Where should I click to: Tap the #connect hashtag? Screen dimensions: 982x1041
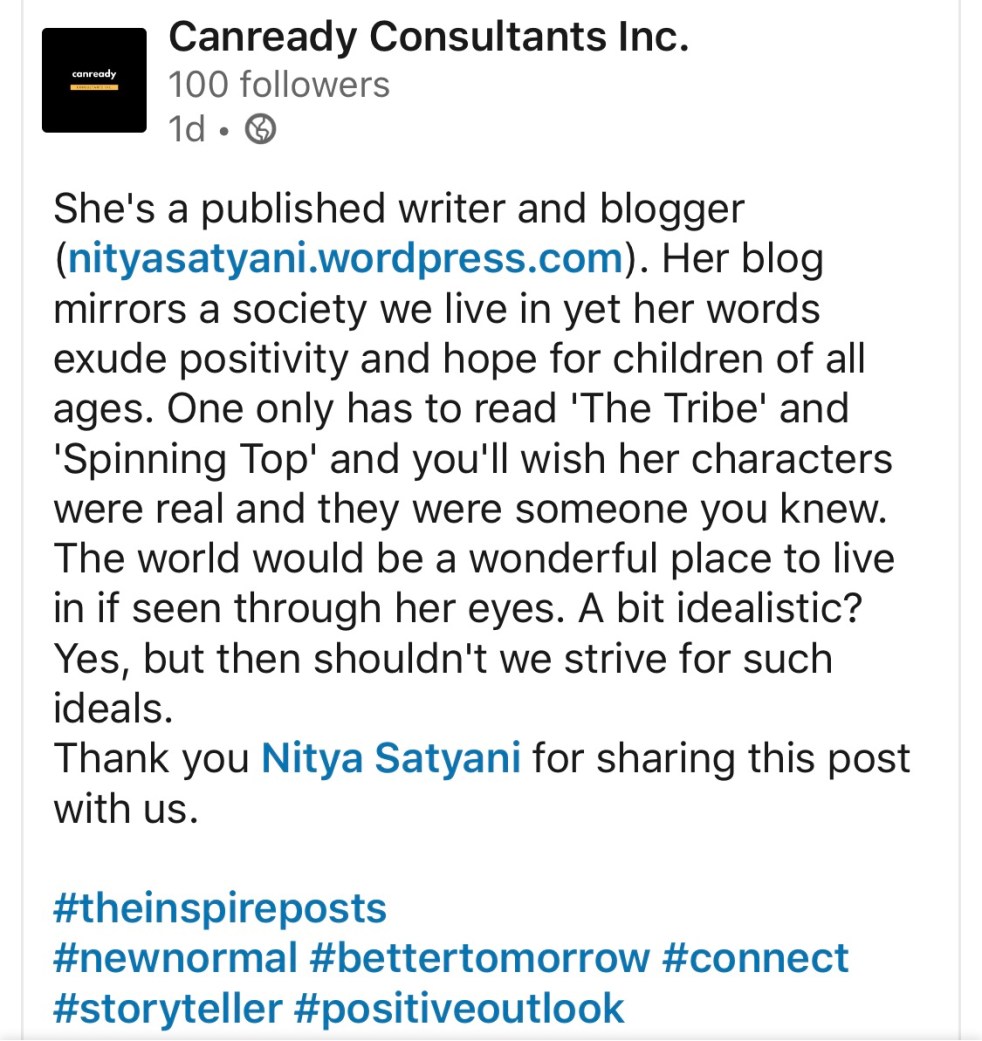[x=755, y=958]
